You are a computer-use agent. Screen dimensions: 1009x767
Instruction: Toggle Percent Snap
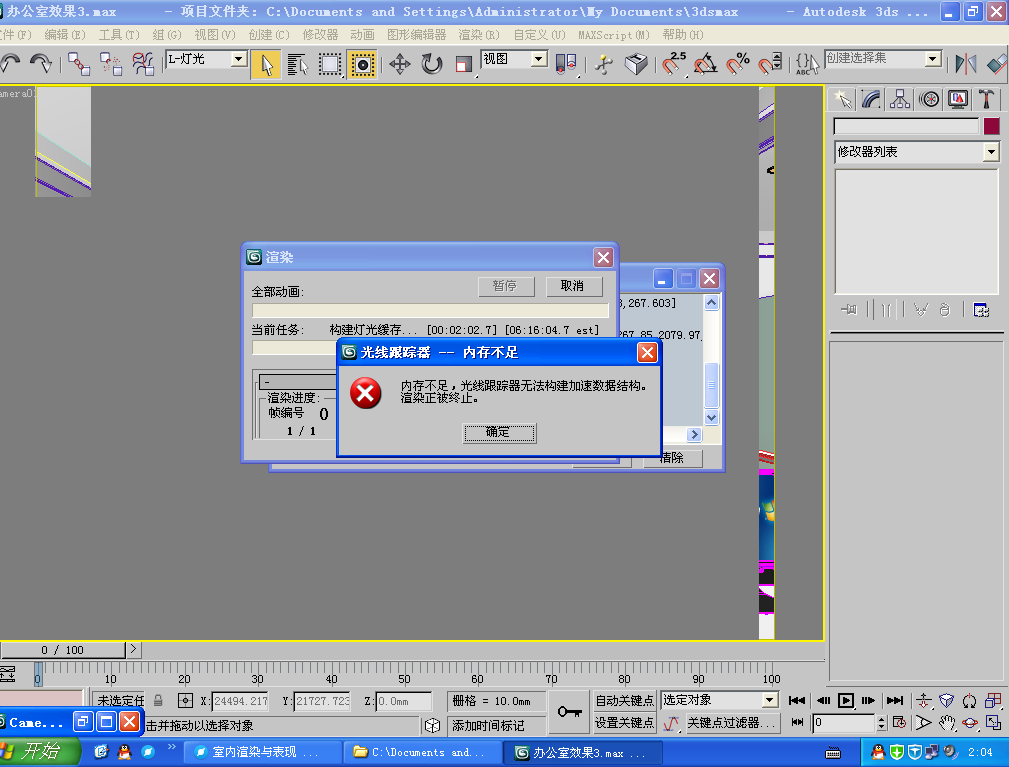(x=737, y=64)
